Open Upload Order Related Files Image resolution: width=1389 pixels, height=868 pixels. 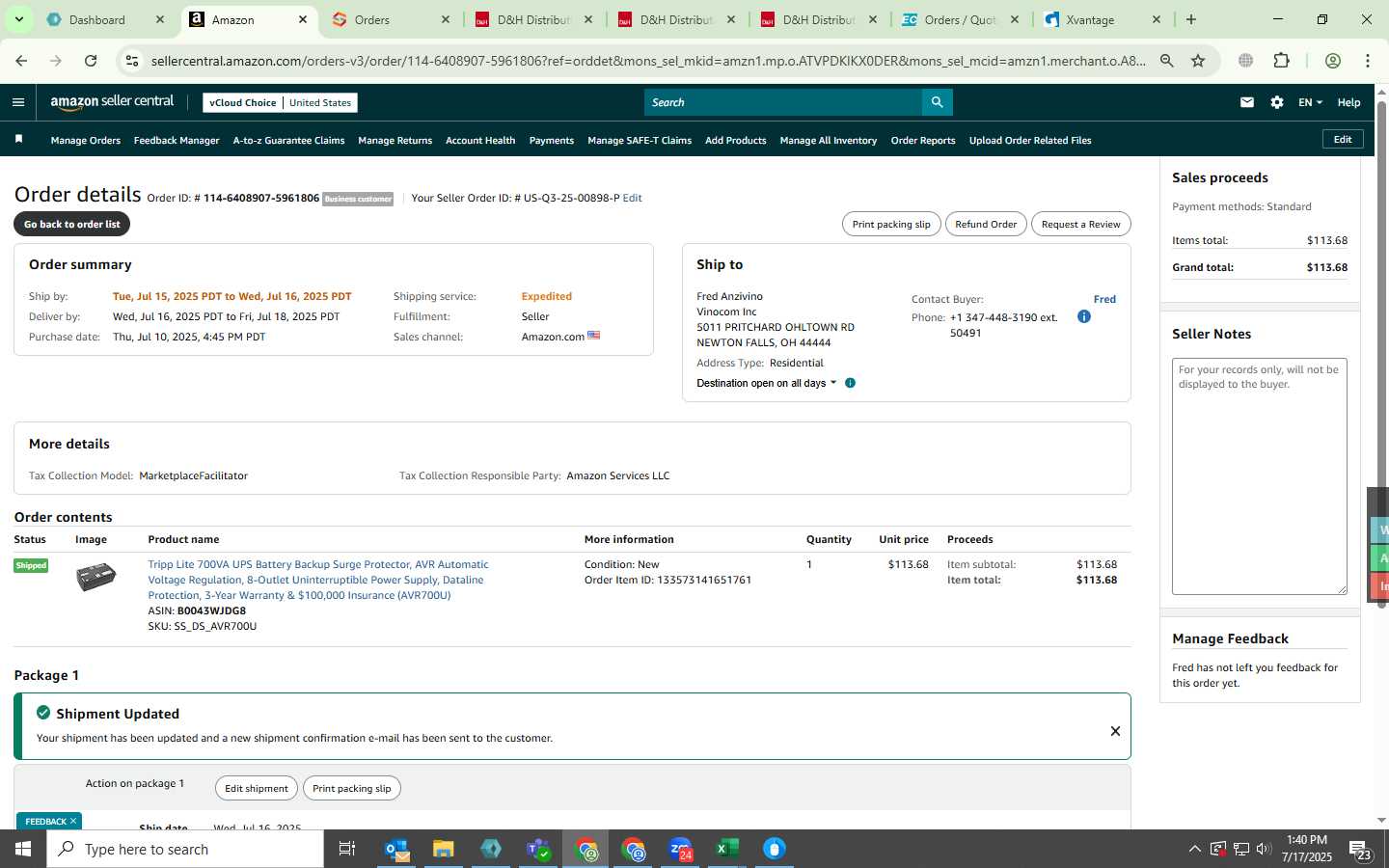(x=1030, y=140)
